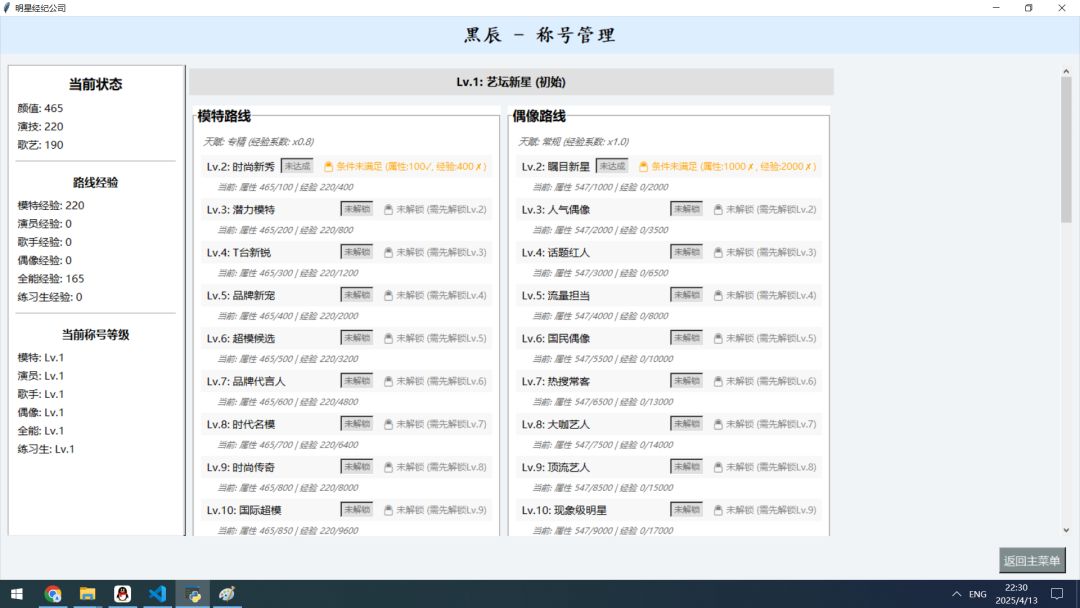Click 未解锁 button for 话题红人
1080x608 pixels.
[x=687, y=252]
